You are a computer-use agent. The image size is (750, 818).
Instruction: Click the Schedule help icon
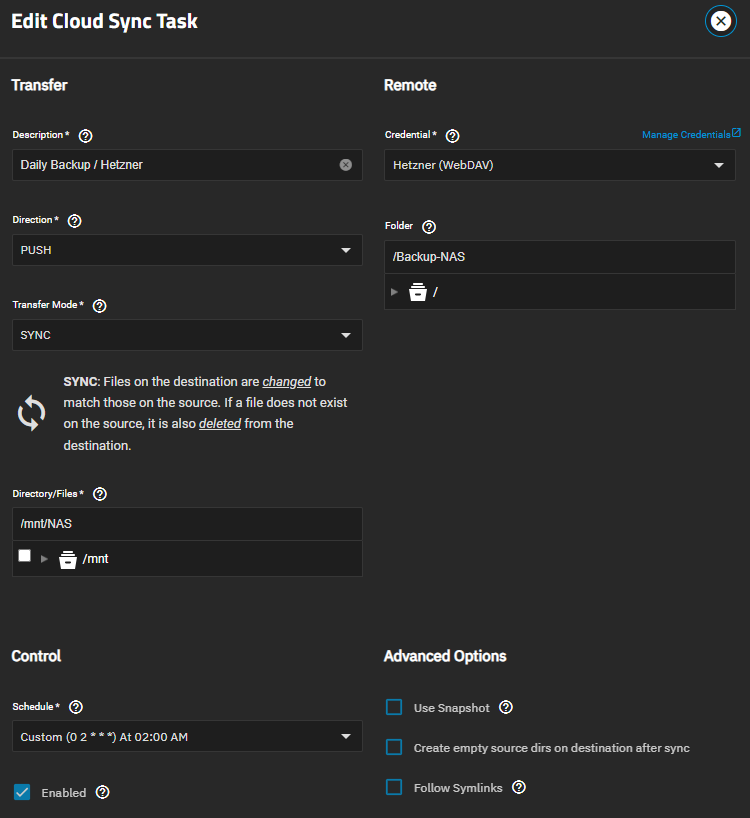(x=76, y=707)
